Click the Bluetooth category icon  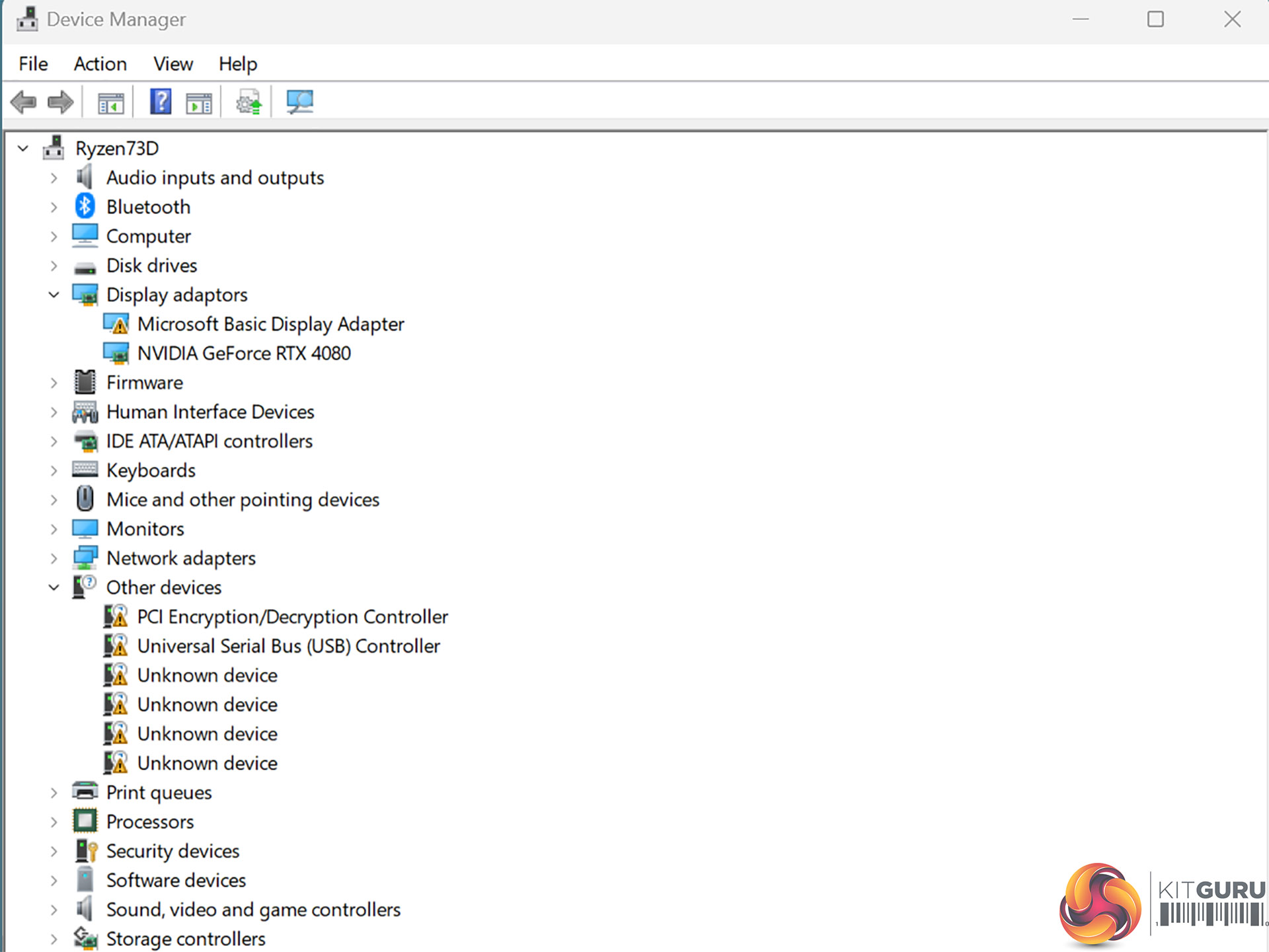pyautogui.click(x=85, y=206)
